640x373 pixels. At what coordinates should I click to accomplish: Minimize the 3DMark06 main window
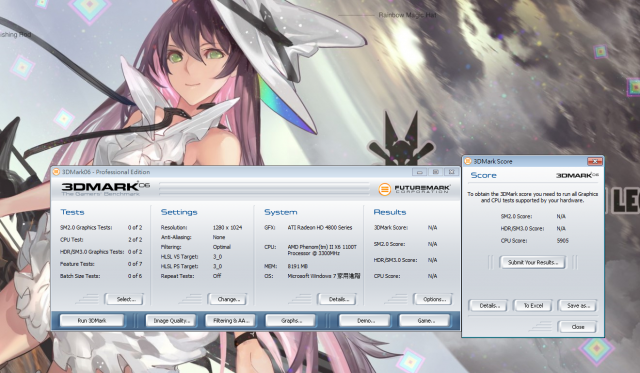(x=420, y=172)
